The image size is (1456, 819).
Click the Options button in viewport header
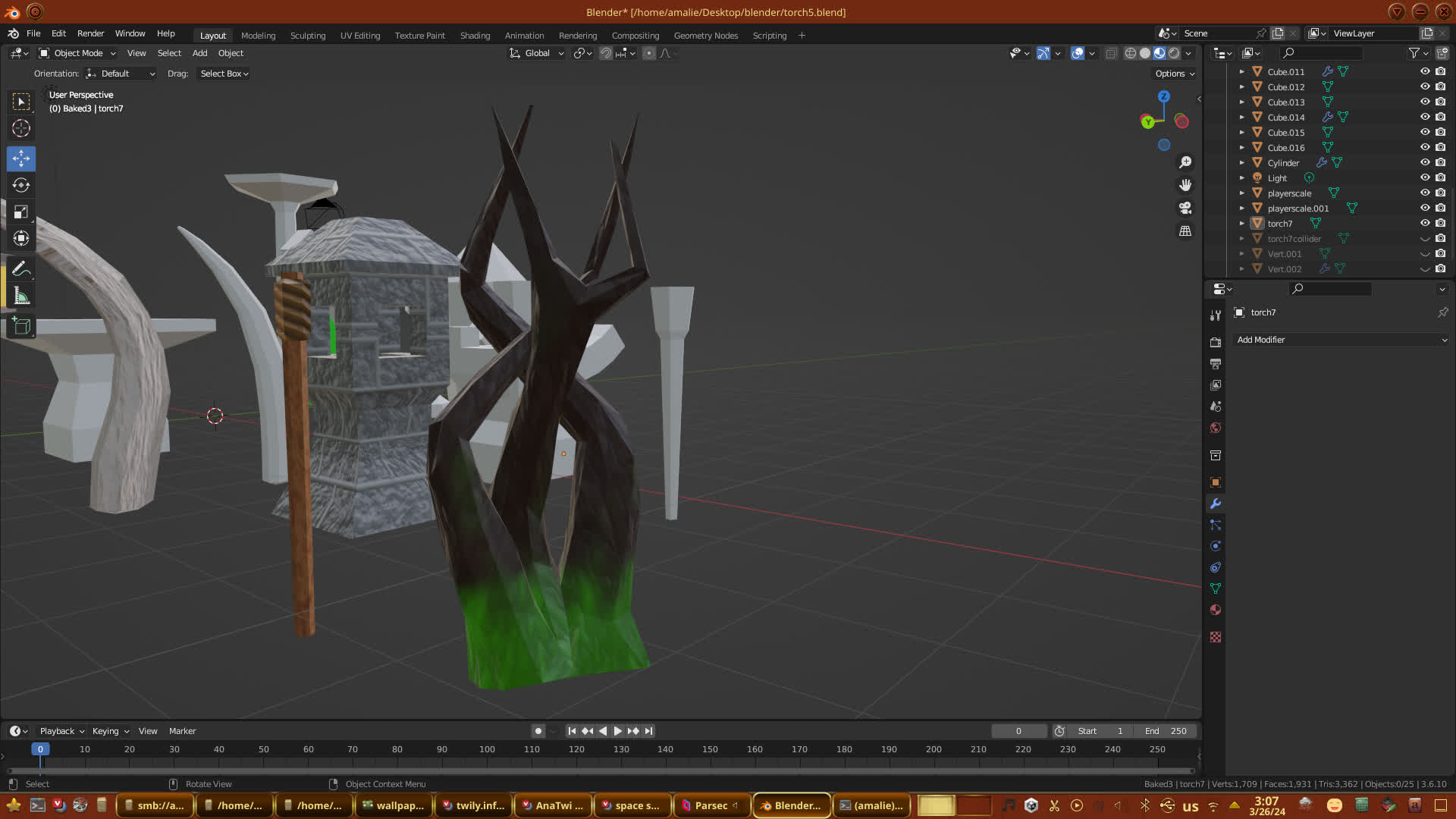tap(1175, 74)
